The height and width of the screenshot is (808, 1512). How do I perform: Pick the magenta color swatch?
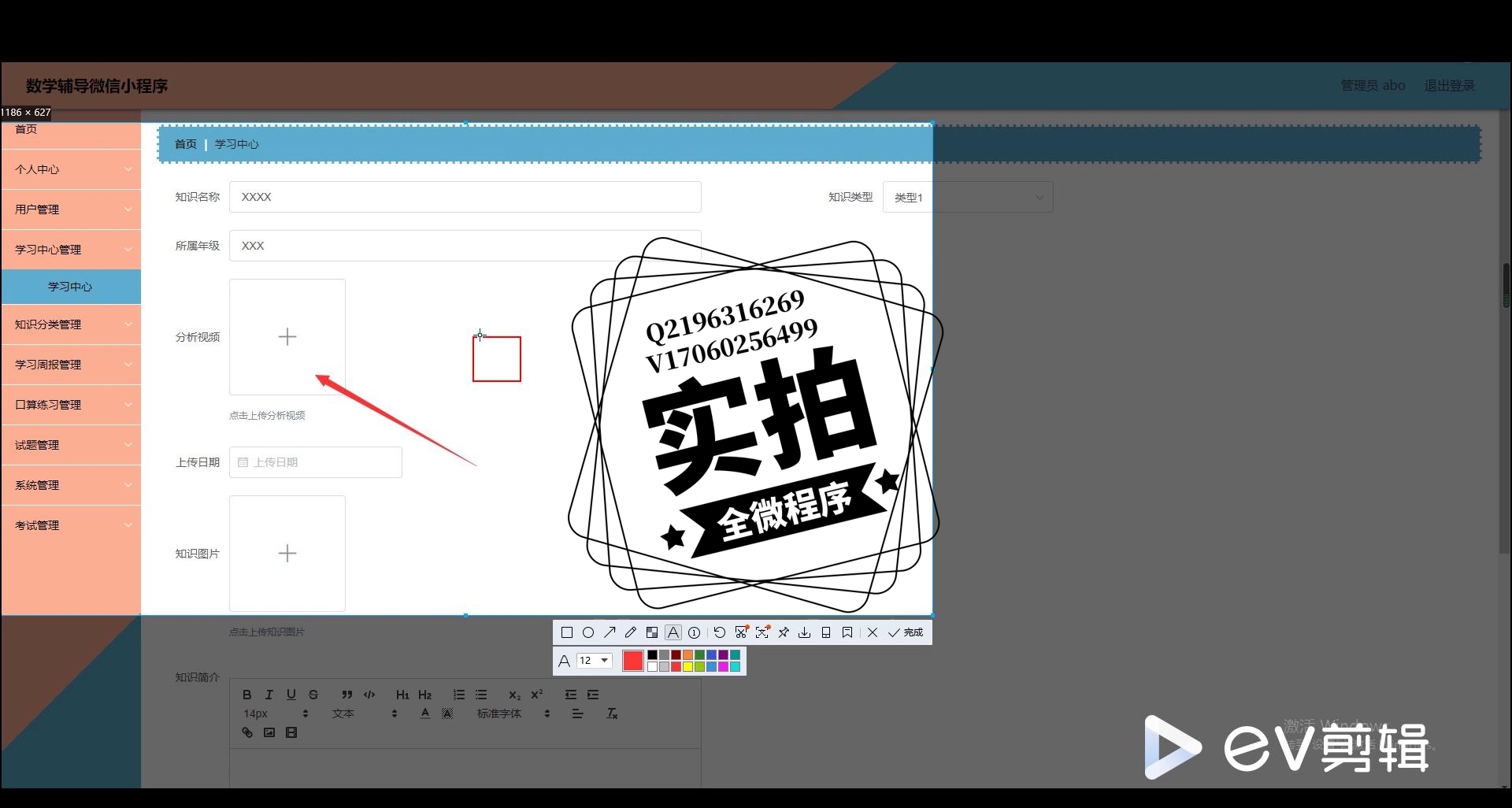coord(723,667)
